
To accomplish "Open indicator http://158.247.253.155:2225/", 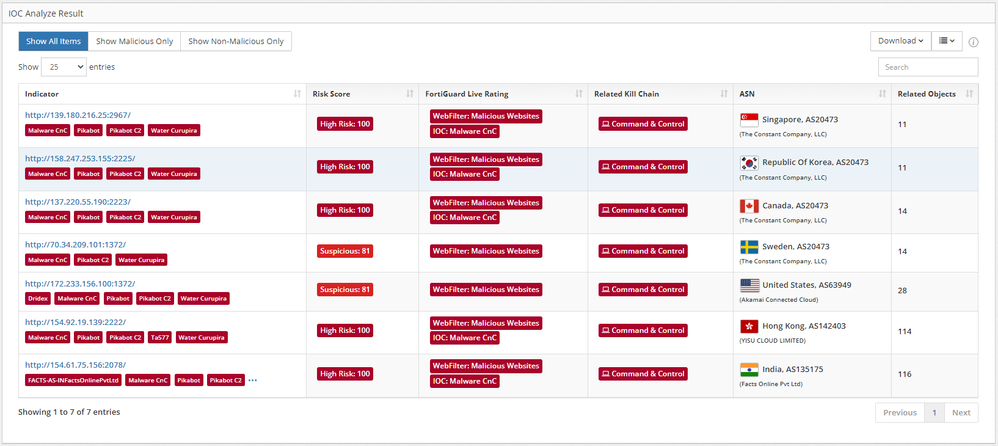I will [x=80, y=158].
